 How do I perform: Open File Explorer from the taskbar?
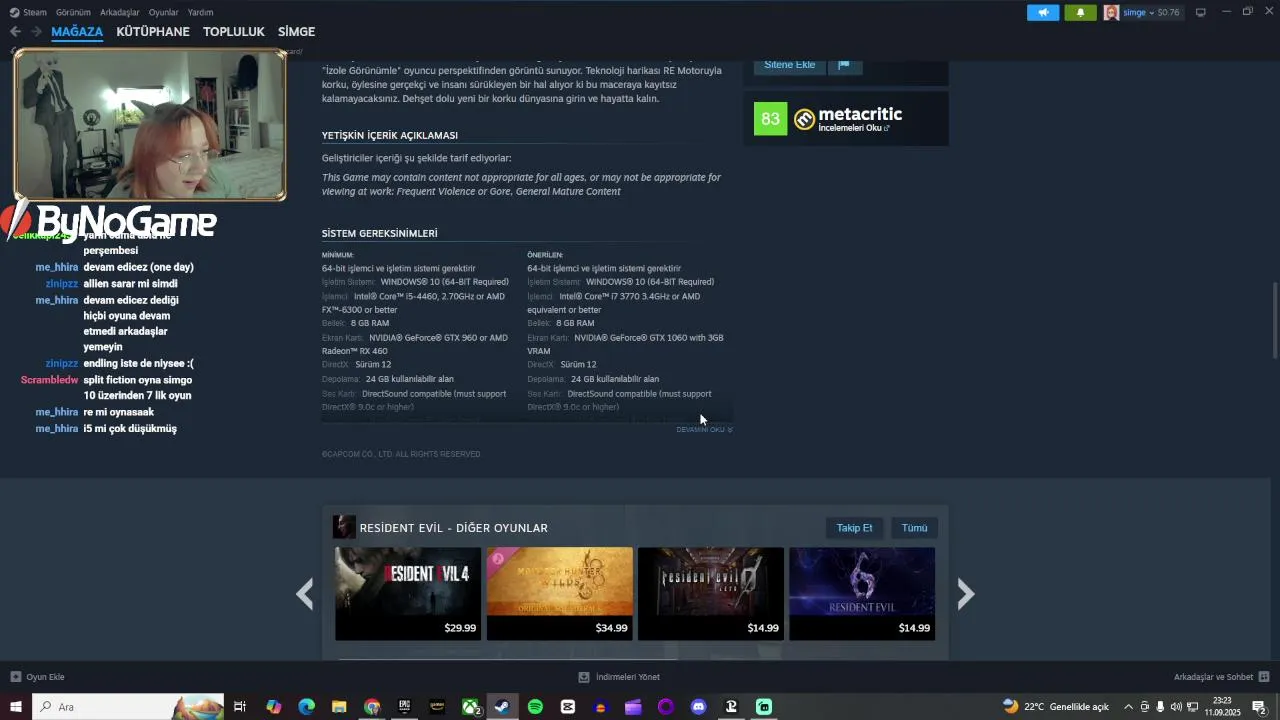click(339, 707)
